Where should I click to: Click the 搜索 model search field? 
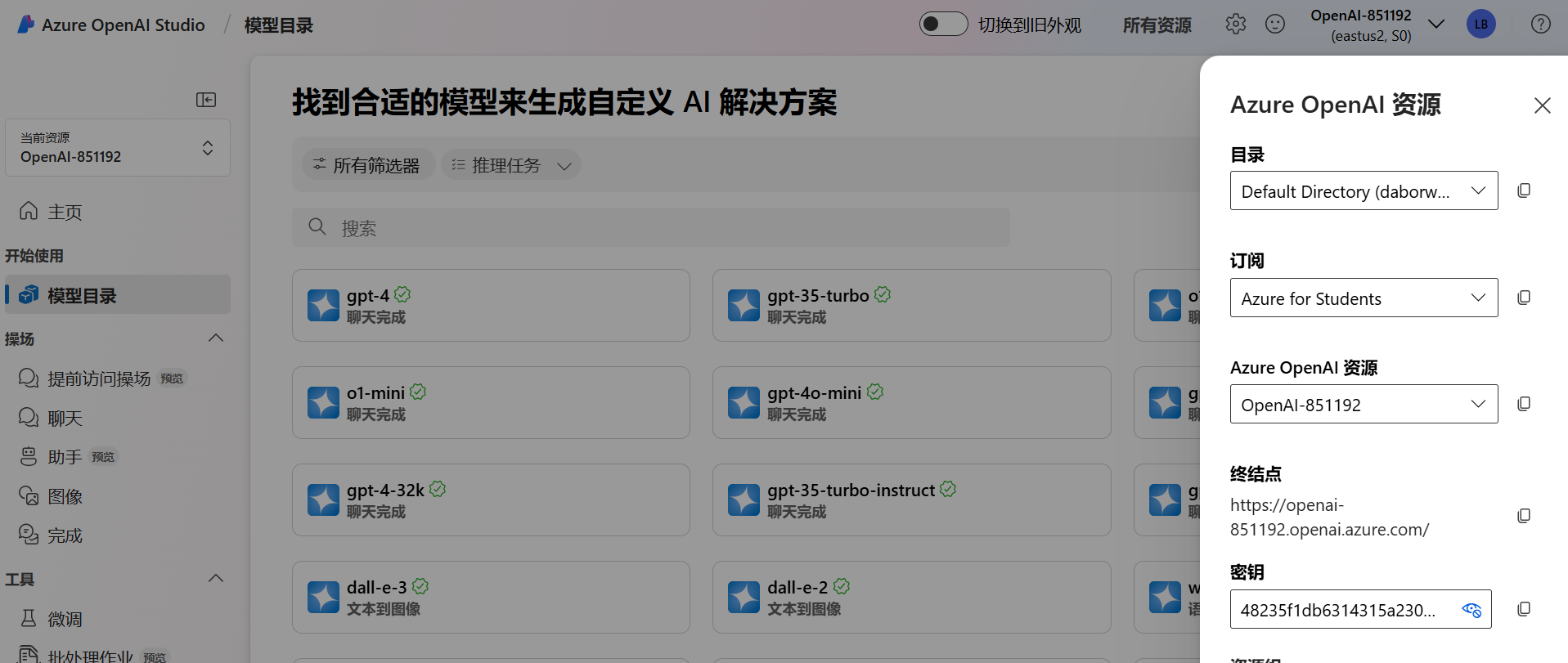(x=651, y=227)
